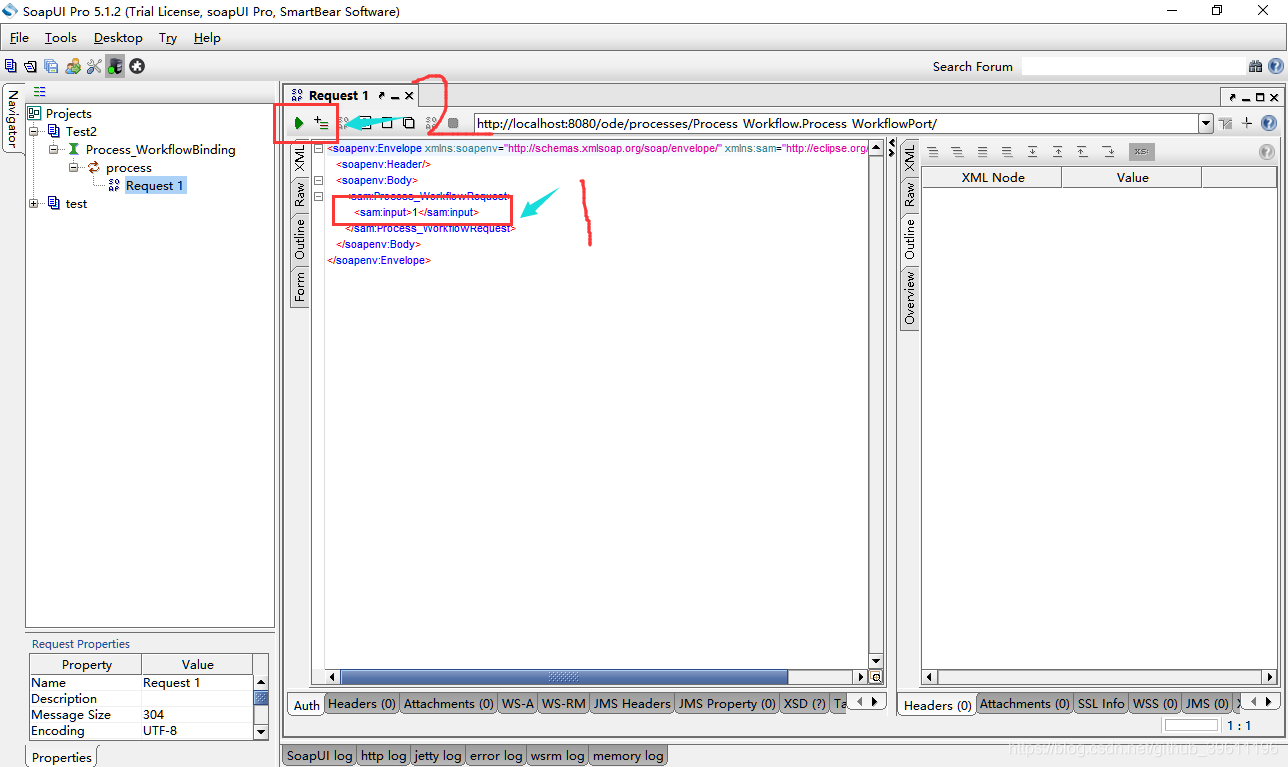
Task: Select Request 1 in the project tree
Action: pyautogui.click(x=154, y=185)
